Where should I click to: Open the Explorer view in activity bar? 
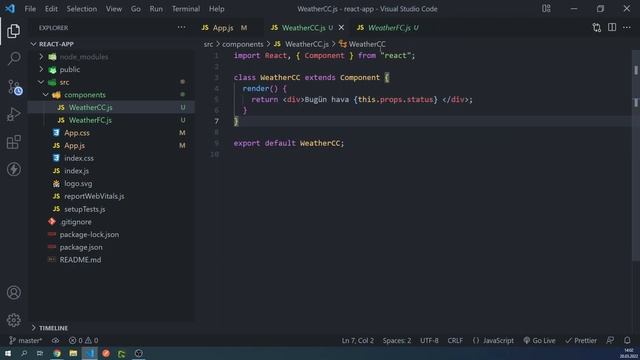[13, 31]
